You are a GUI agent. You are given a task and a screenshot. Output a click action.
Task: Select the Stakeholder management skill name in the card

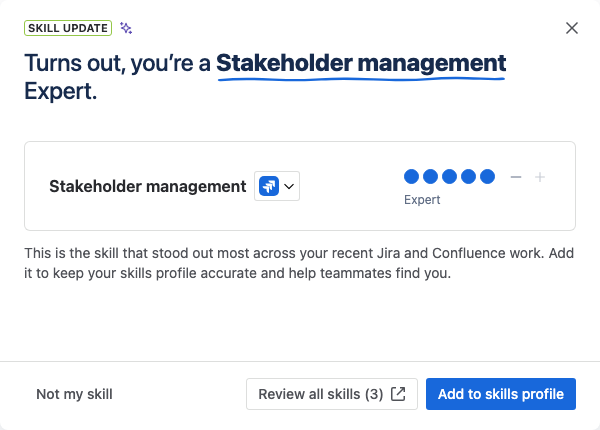click(x=148, y=186)
